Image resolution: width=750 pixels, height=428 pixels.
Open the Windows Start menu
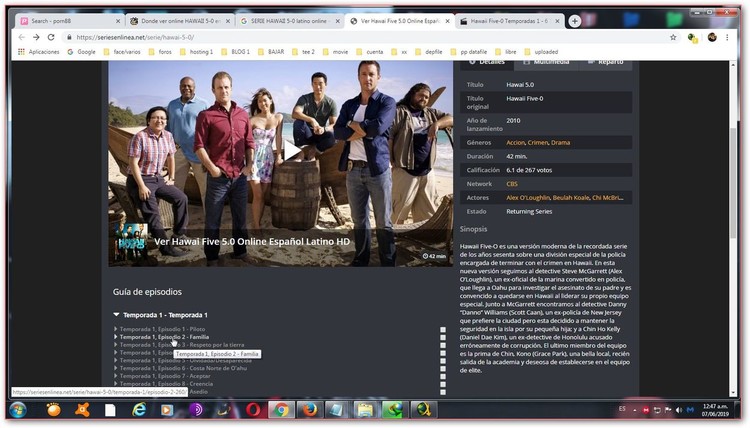[18, 410]
